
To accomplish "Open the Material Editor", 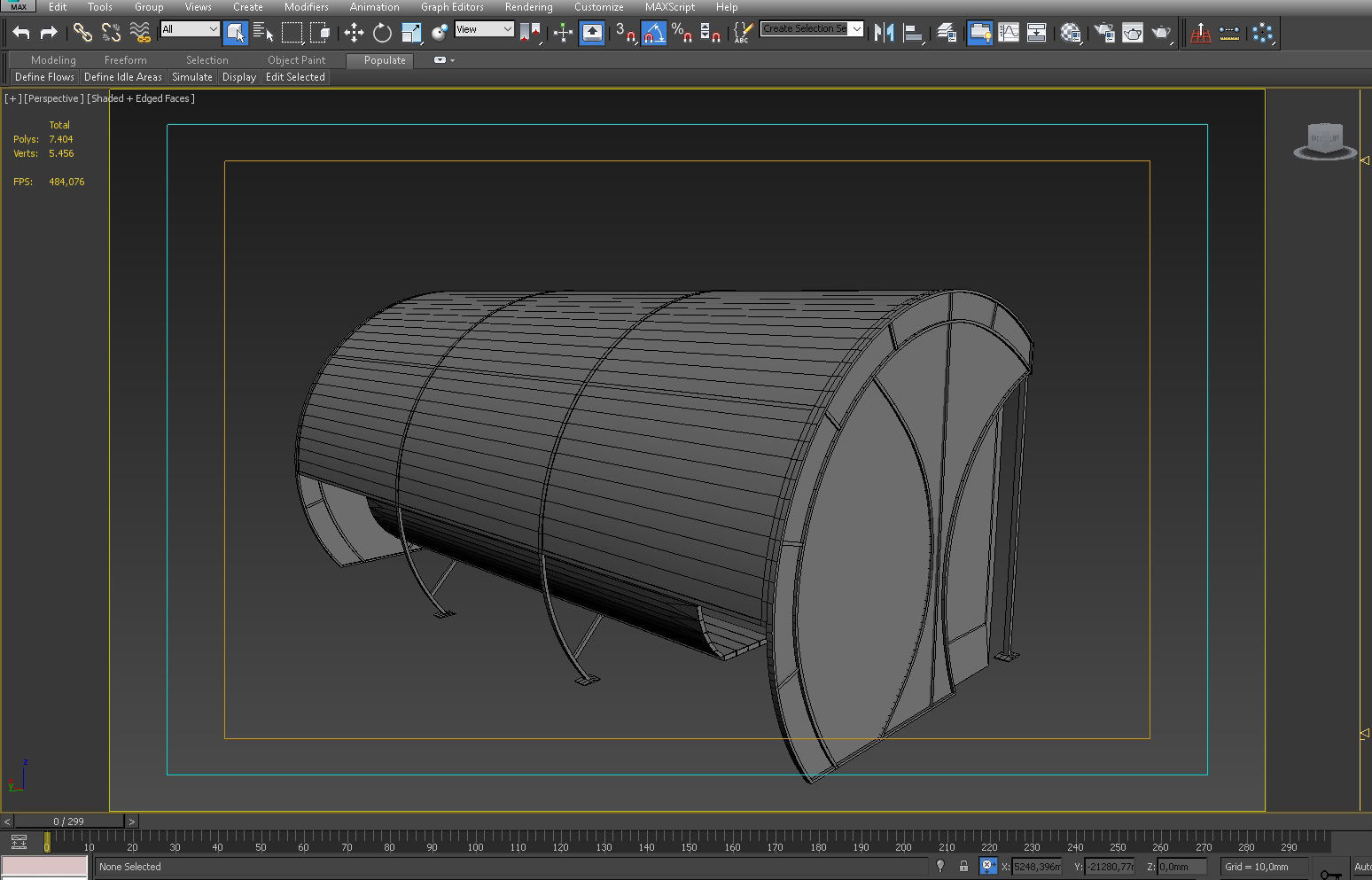I will (1071, 33).
